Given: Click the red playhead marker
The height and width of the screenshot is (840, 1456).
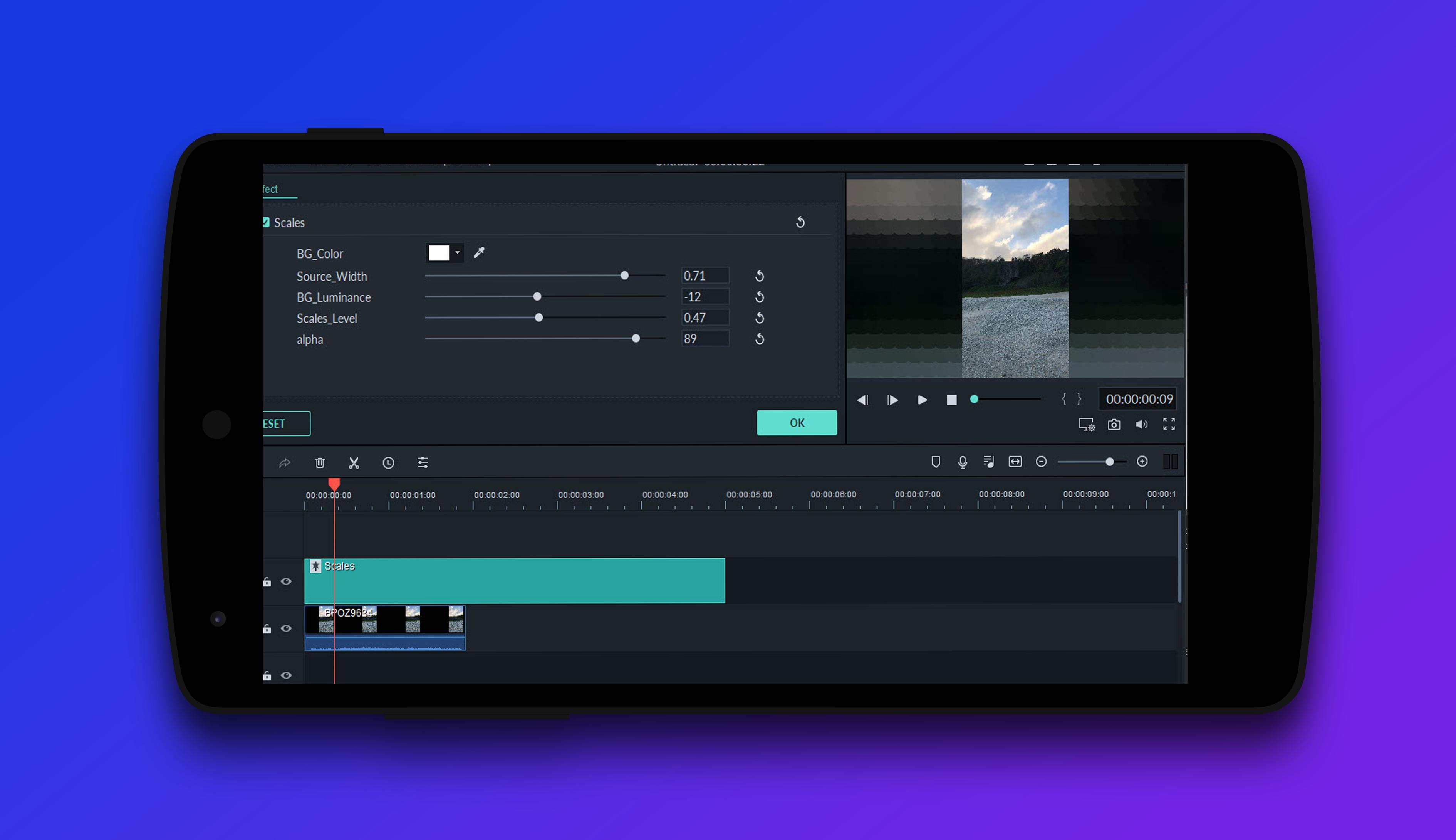Looking at the screenshot, I should click(334, 484).
